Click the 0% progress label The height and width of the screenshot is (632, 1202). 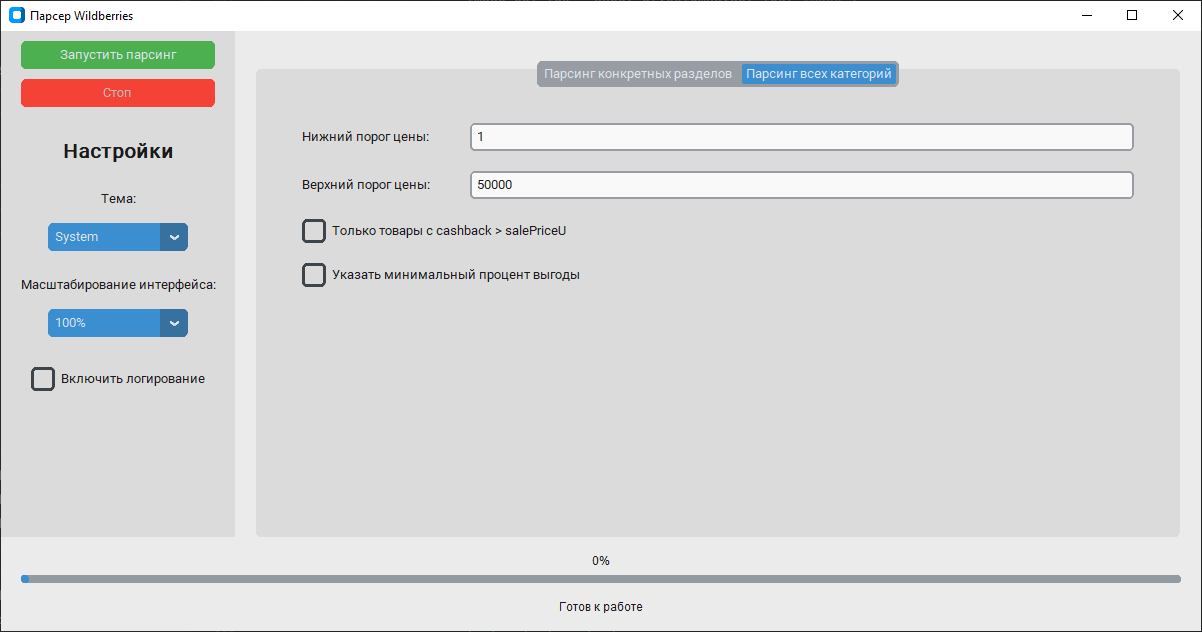click(x=601, y=561)
